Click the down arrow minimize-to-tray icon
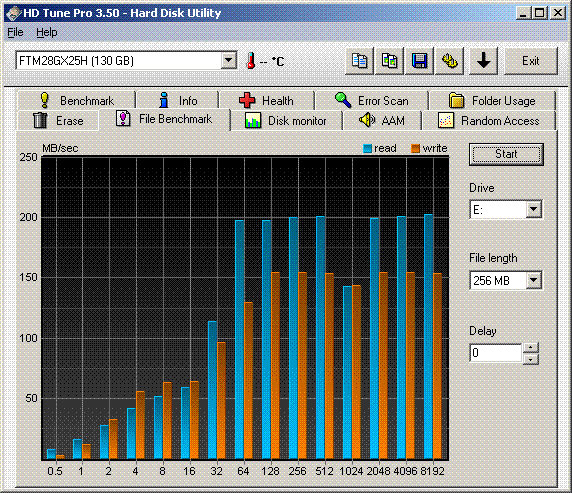 point(483,61)
